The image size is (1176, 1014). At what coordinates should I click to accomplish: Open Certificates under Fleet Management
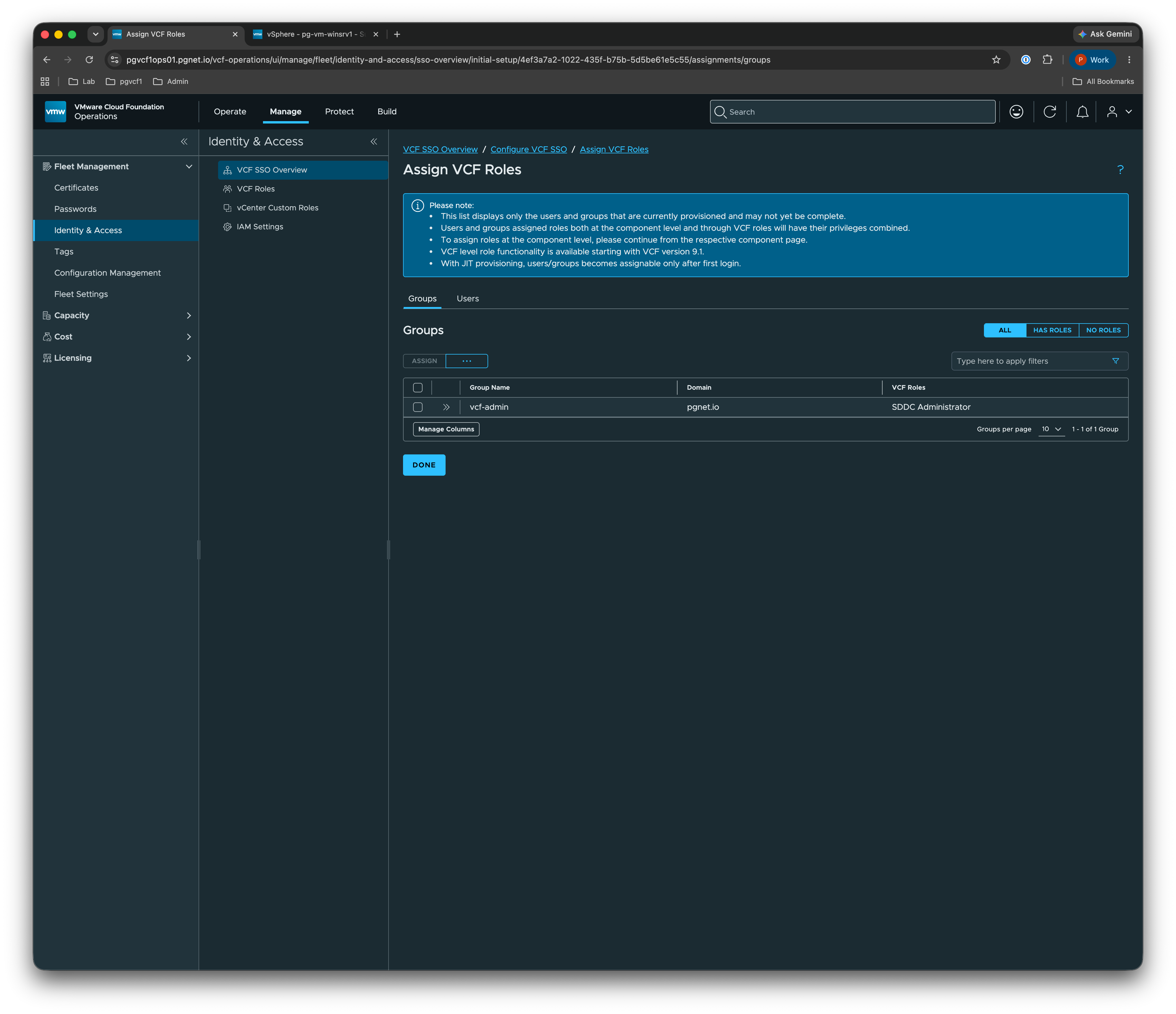76,188
